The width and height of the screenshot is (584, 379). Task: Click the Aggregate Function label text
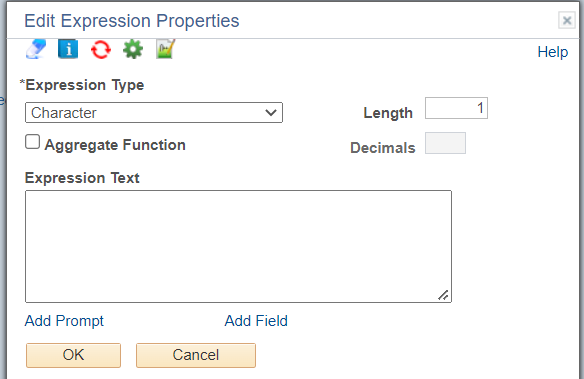(115, 145)
